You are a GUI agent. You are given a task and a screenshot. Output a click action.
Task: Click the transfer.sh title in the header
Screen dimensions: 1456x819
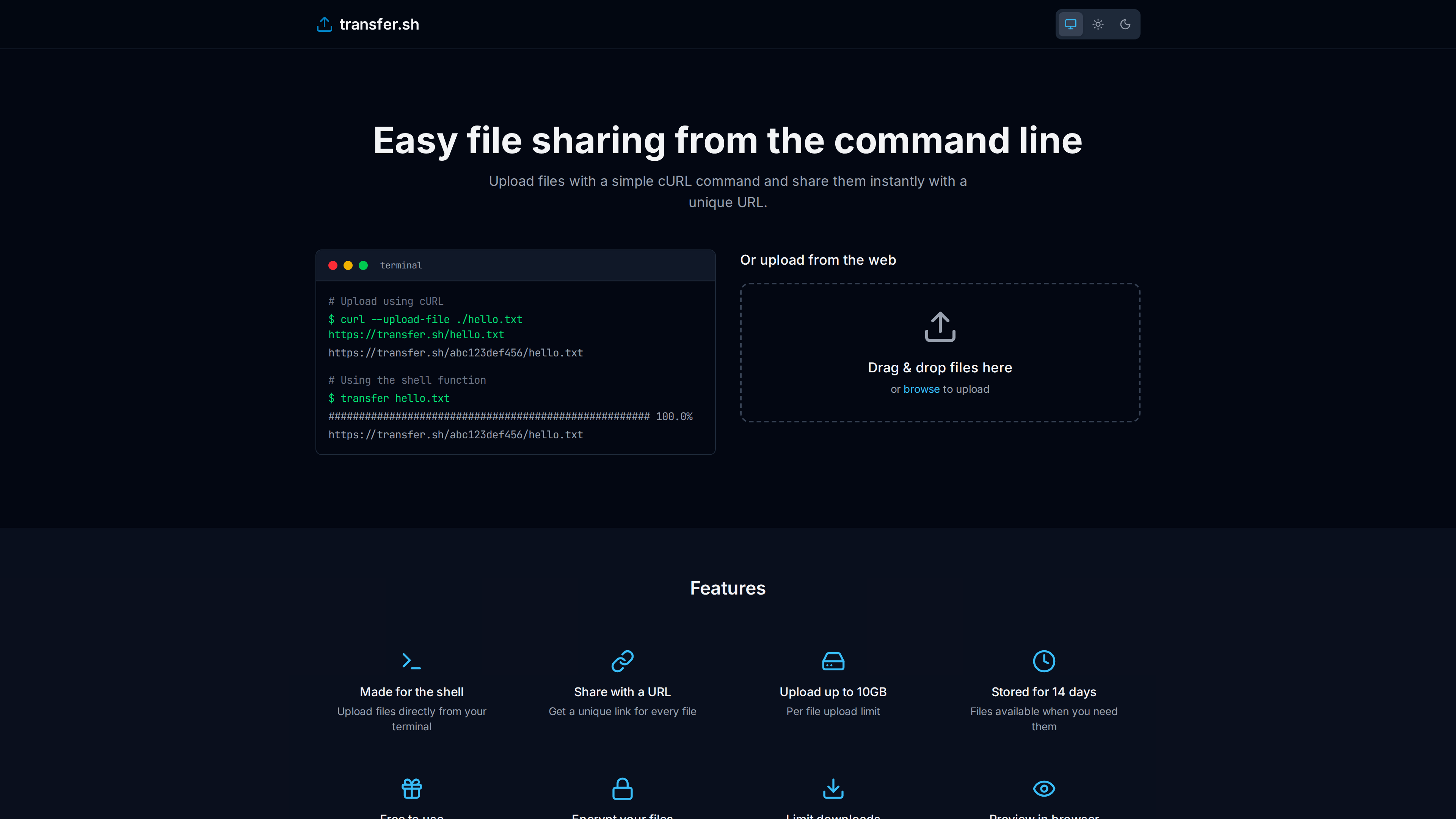379,24
